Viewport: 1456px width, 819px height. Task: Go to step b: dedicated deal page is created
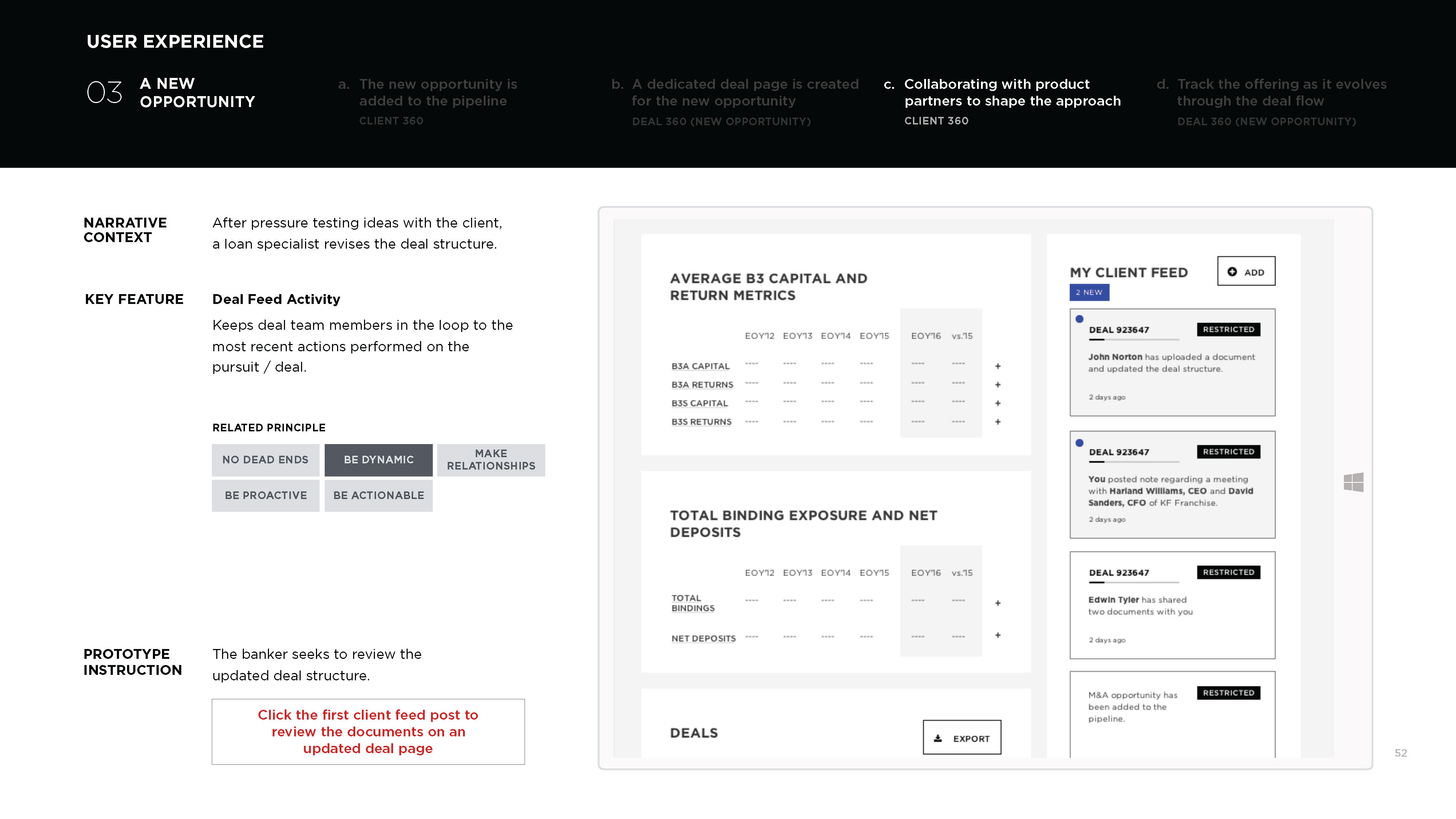(735, 102)
